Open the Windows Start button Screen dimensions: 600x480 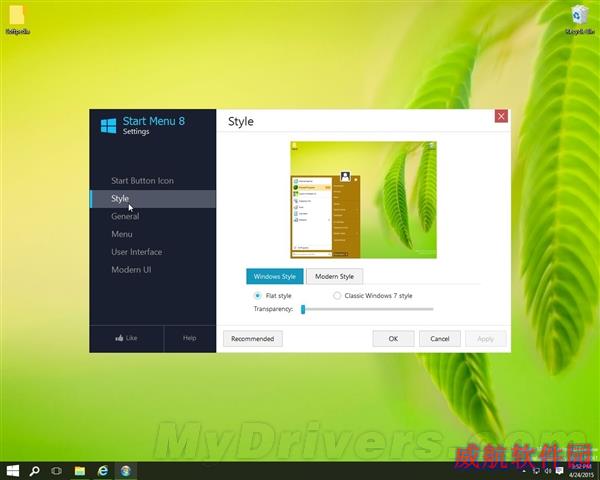[x=12, y=471]
